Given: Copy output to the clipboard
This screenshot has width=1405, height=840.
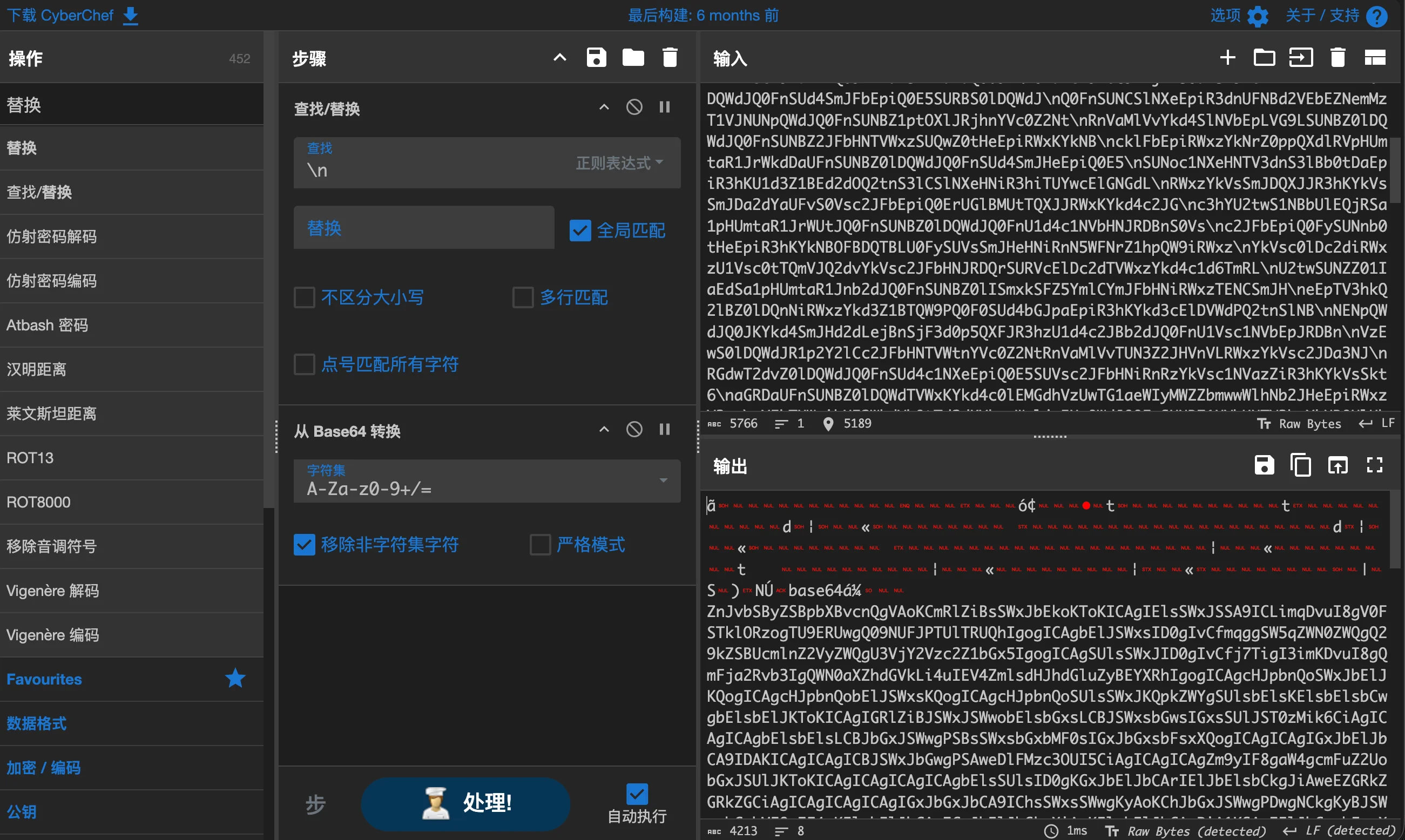Looking at the screenshot, I should pos(1300,465).
